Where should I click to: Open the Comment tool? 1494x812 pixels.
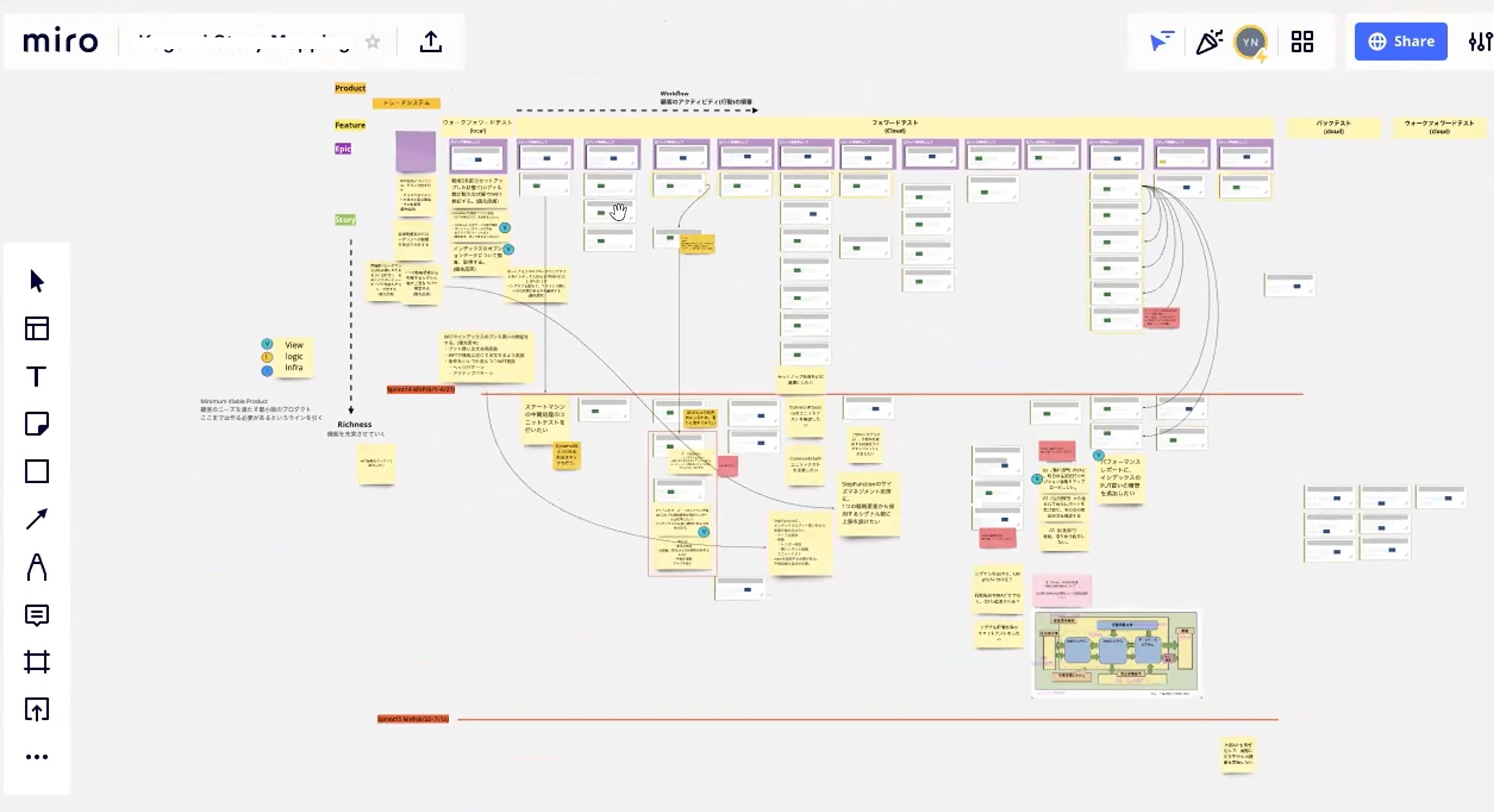click(37, 615)
